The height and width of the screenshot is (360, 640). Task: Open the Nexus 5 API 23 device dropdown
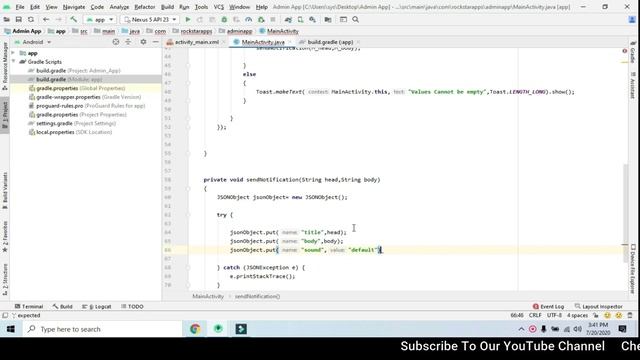(x=151, y=20)
